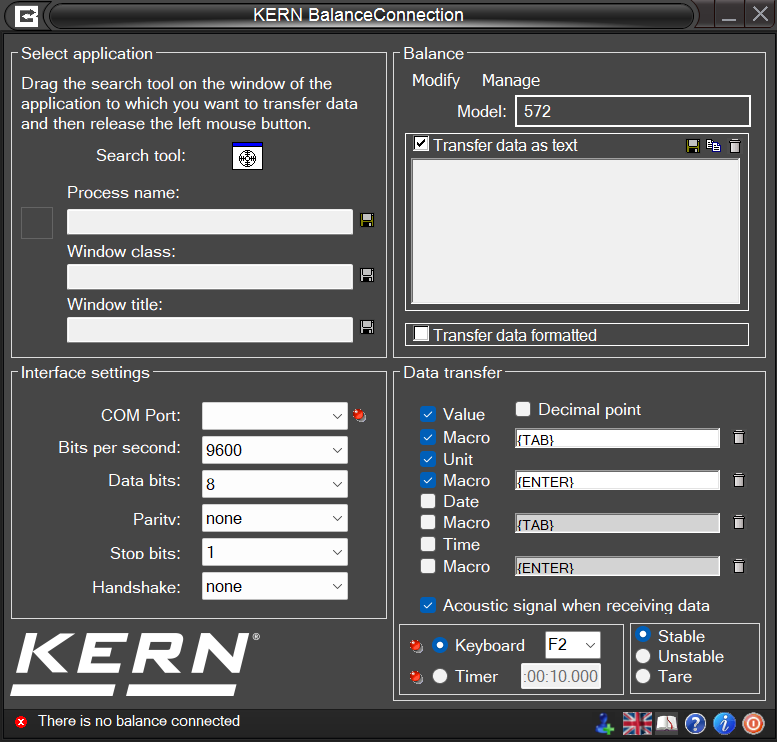Open the help question mark icon
The height and width of the screenshot is (742, 777).
(x=695, y=724)
